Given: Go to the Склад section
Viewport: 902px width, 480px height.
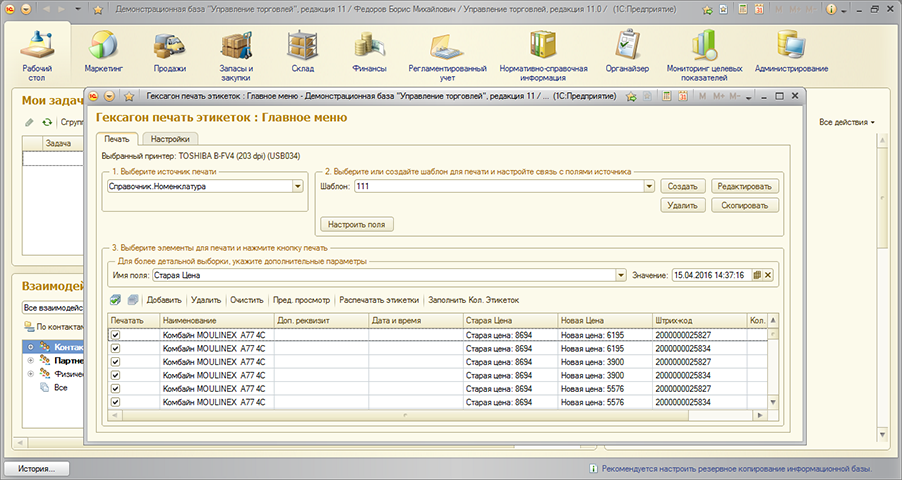Looking at the screenshot, I should point(302,52).
